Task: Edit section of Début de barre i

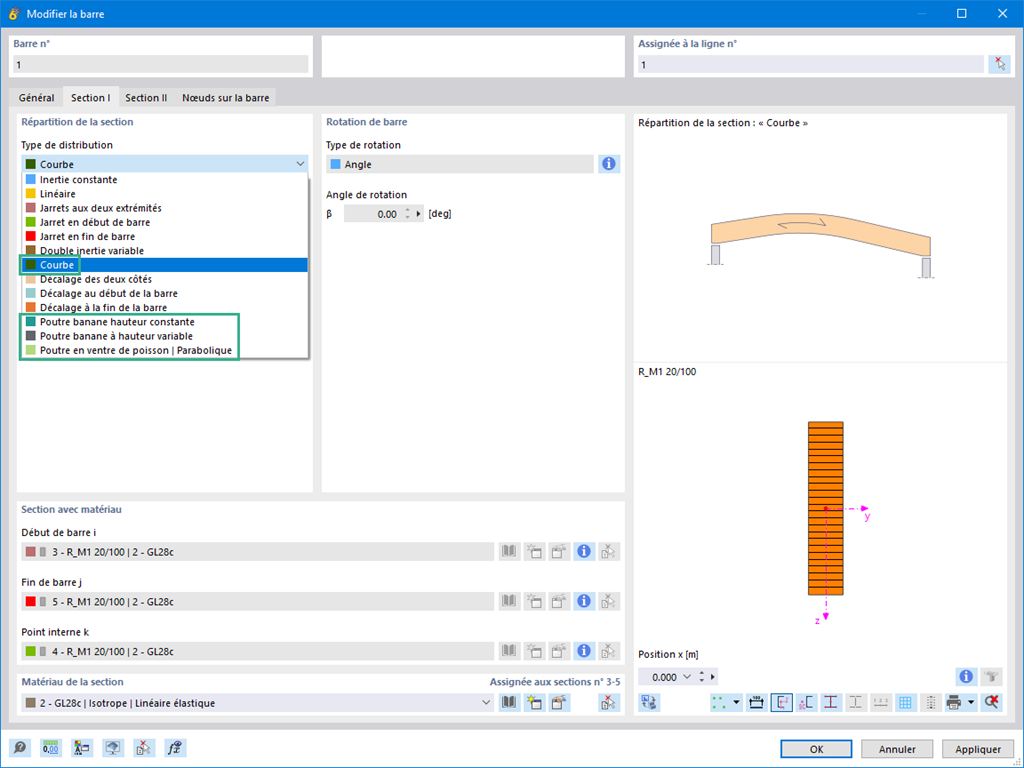Action: (559, 551)
